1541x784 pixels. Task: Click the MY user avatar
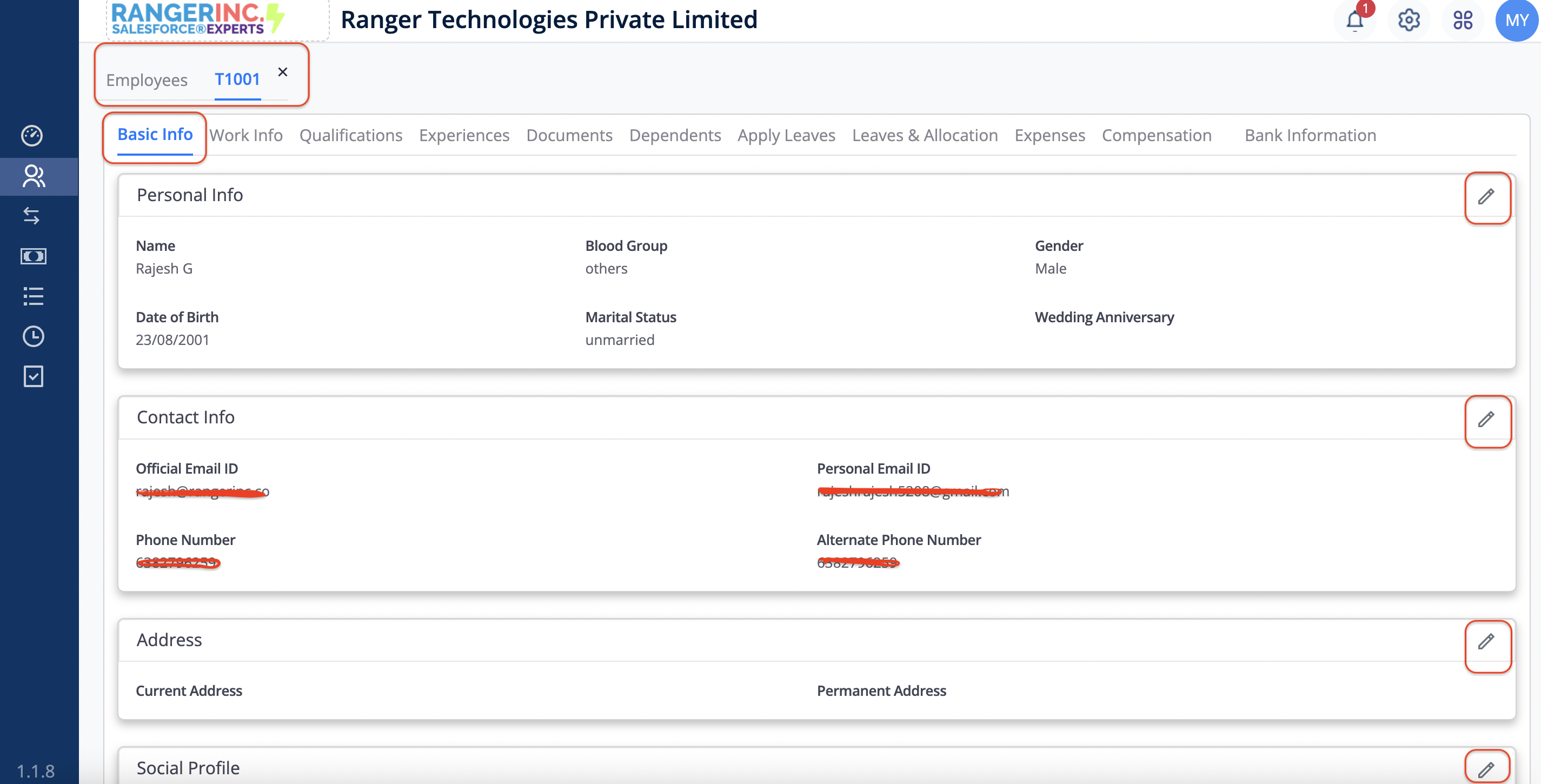coord(1517,21)
